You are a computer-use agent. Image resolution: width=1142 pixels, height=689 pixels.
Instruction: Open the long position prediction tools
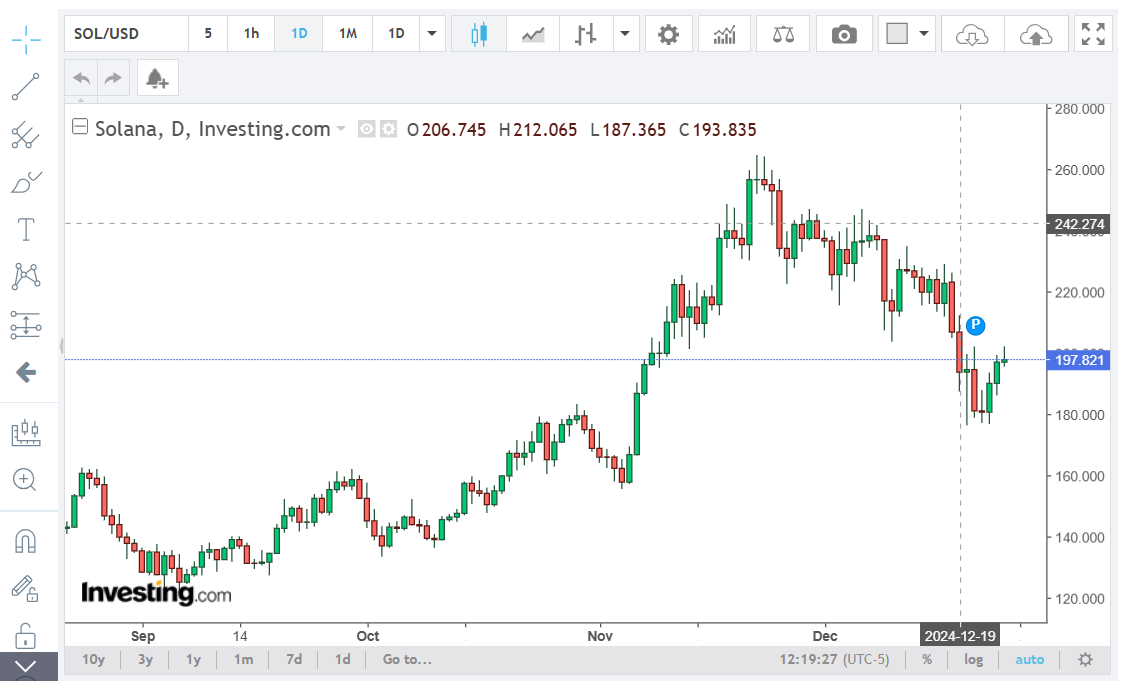pos(25,325)
